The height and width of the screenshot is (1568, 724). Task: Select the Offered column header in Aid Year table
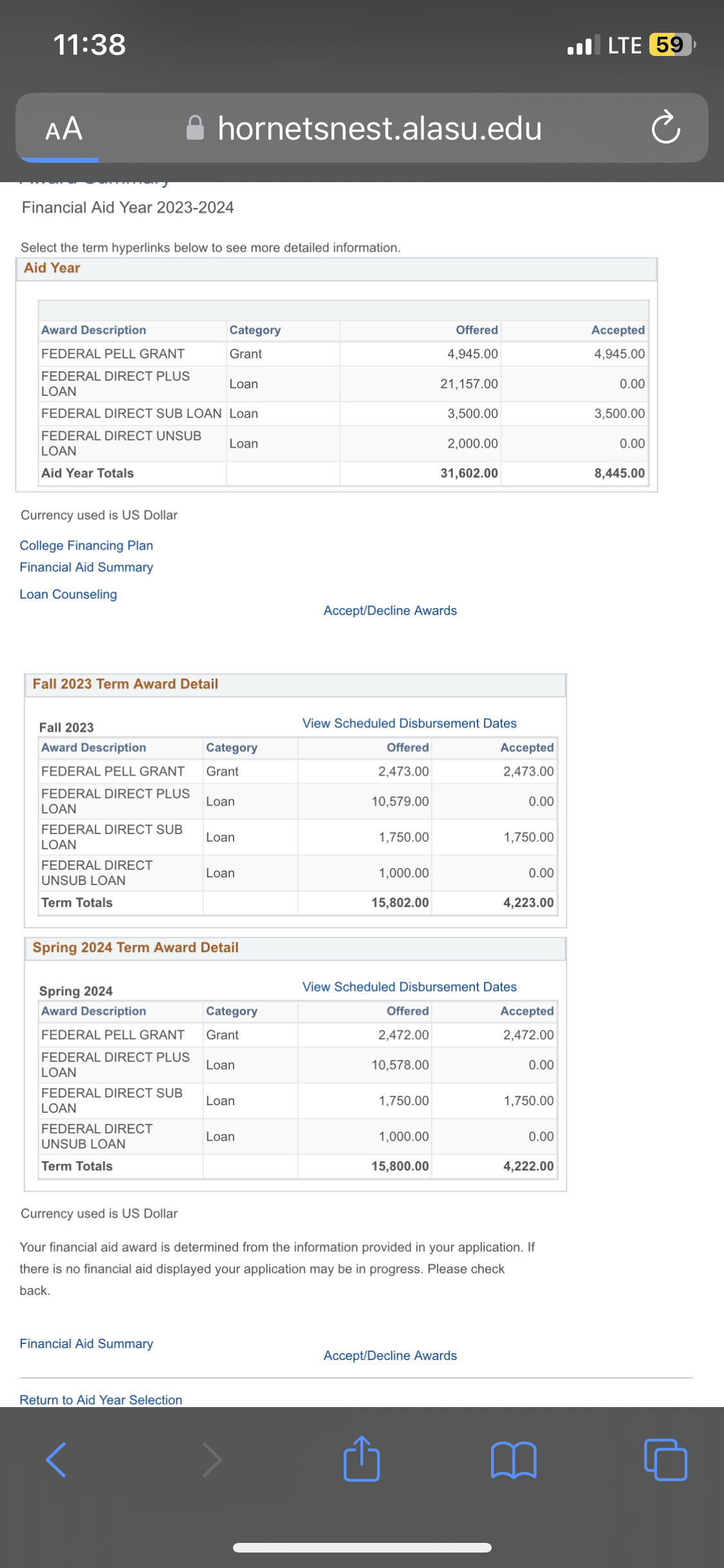(477, 330)
